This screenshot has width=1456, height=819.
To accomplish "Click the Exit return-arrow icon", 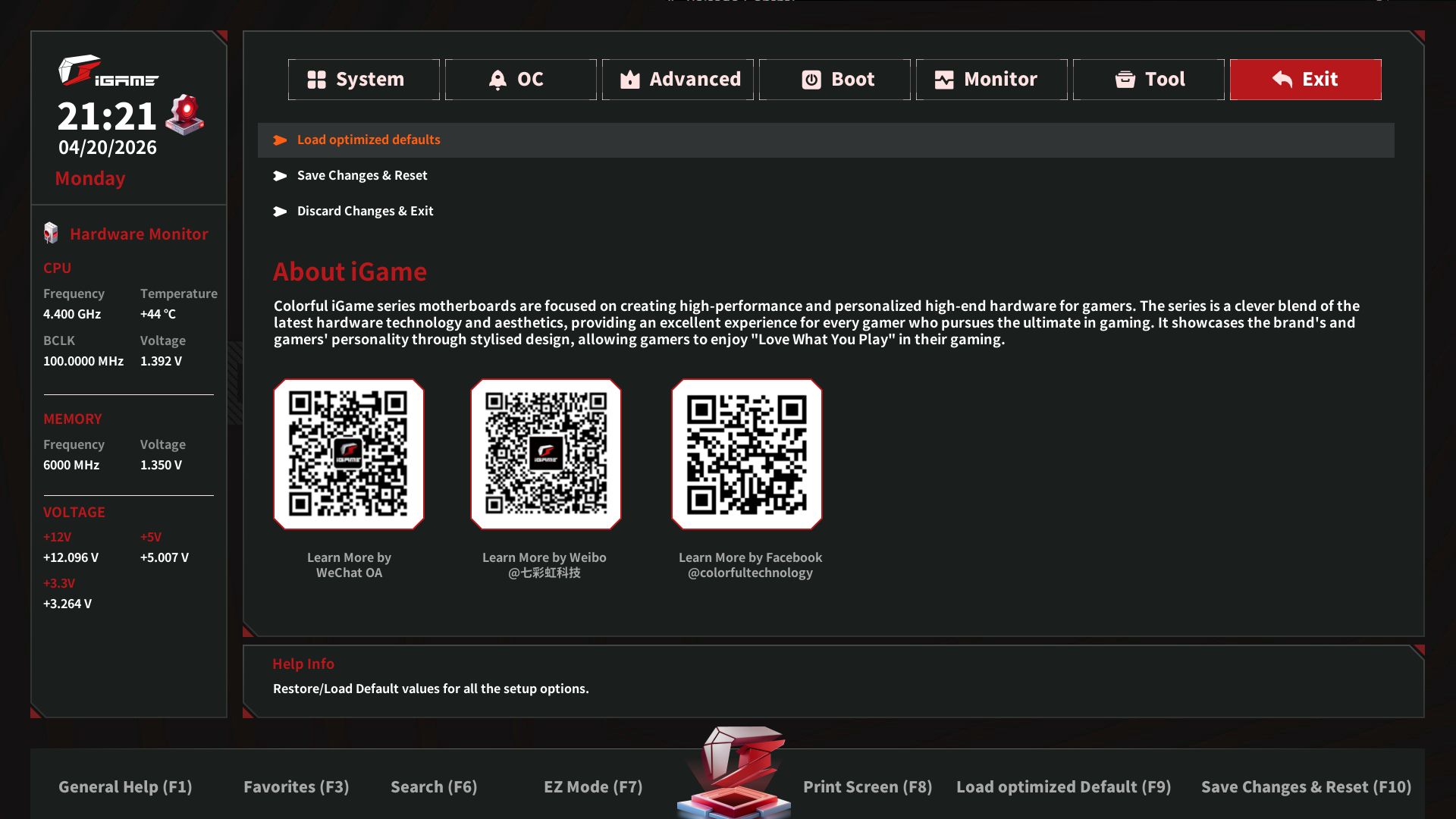I will (1282, 80).
